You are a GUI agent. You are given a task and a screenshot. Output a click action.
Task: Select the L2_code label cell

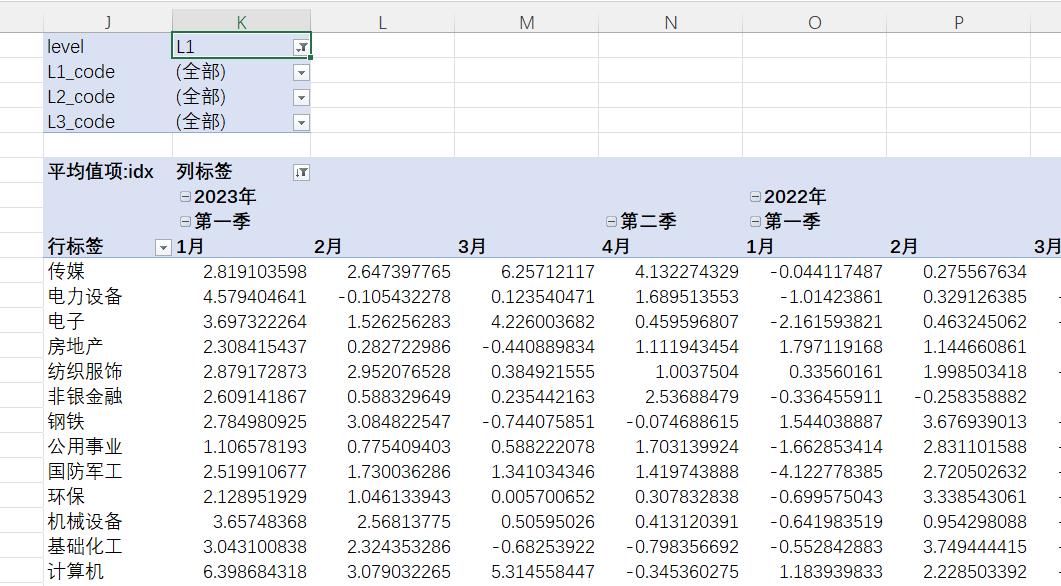tap(108, 97)
